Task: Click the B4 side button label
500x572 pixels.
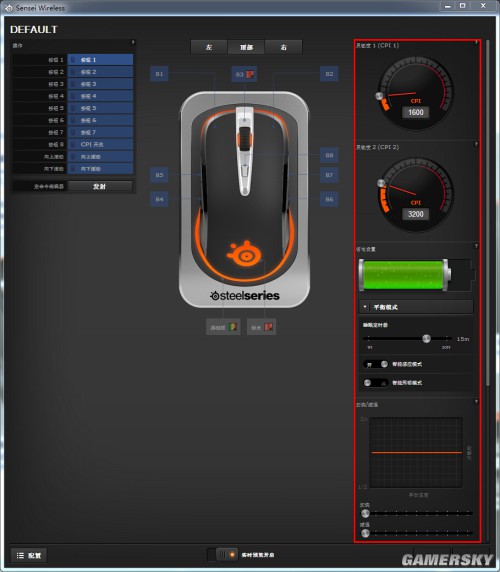Action: 159,199
